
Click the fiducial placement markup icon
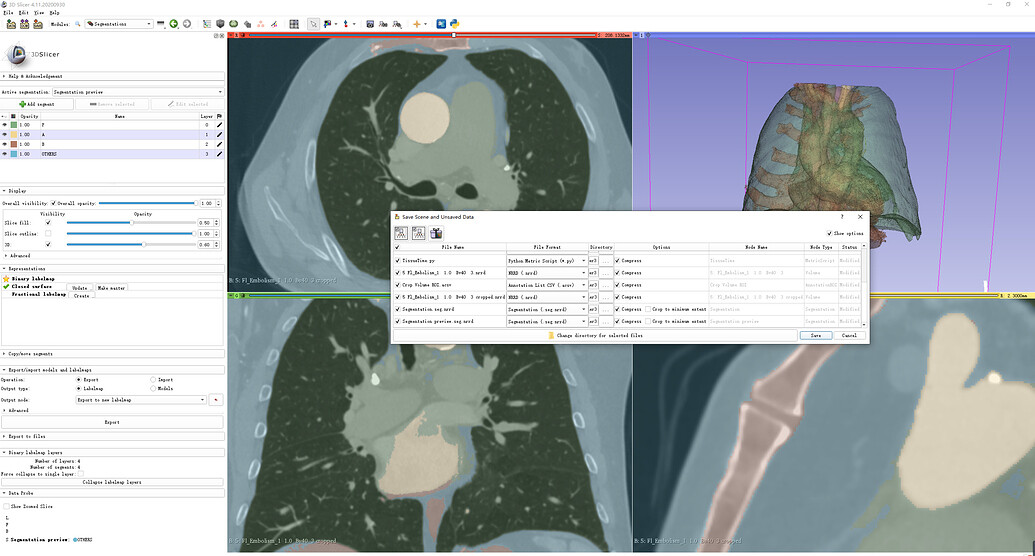point(346,24)
